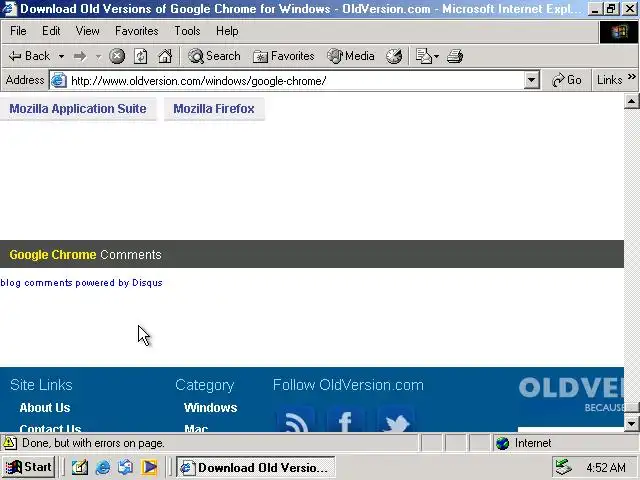Open the Mozilla Application Suite link
This screenshot has width=640, height=480.
click(78, 109)
